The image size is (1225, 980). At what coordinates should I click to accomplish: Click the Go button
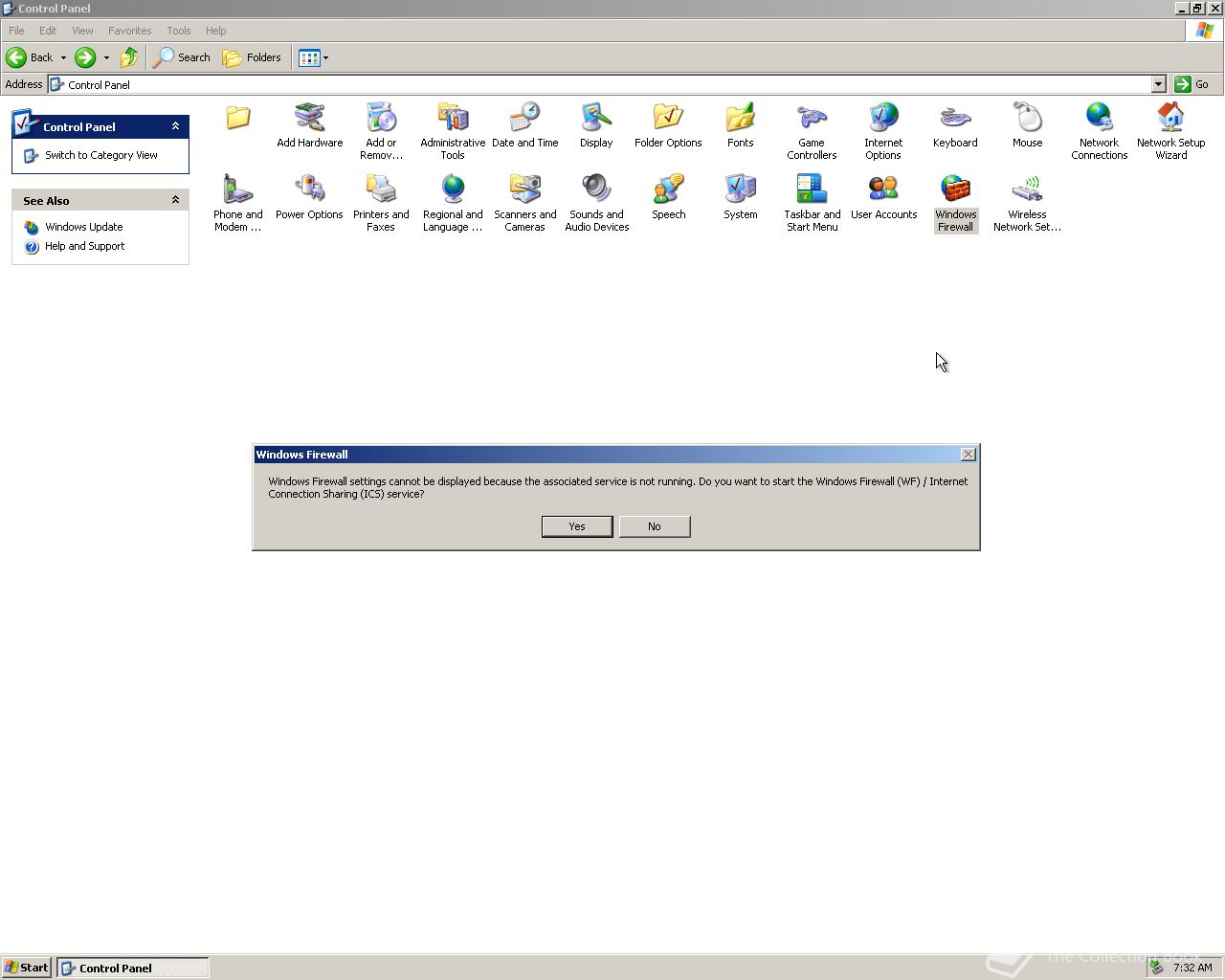1192,84
